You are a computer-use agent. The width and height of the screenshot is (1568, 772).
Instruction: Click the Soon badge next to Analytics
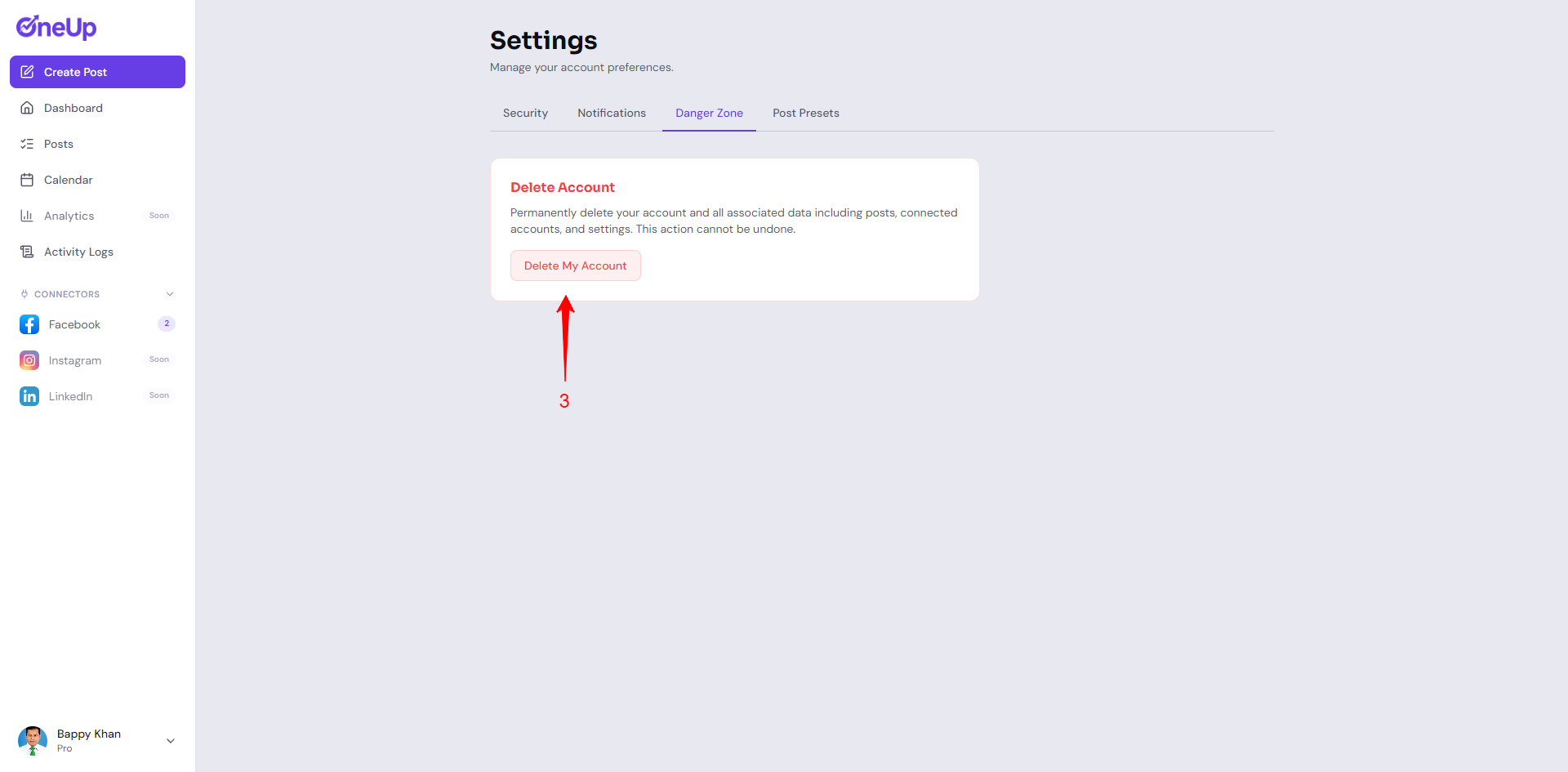click(x=159, y=216)
